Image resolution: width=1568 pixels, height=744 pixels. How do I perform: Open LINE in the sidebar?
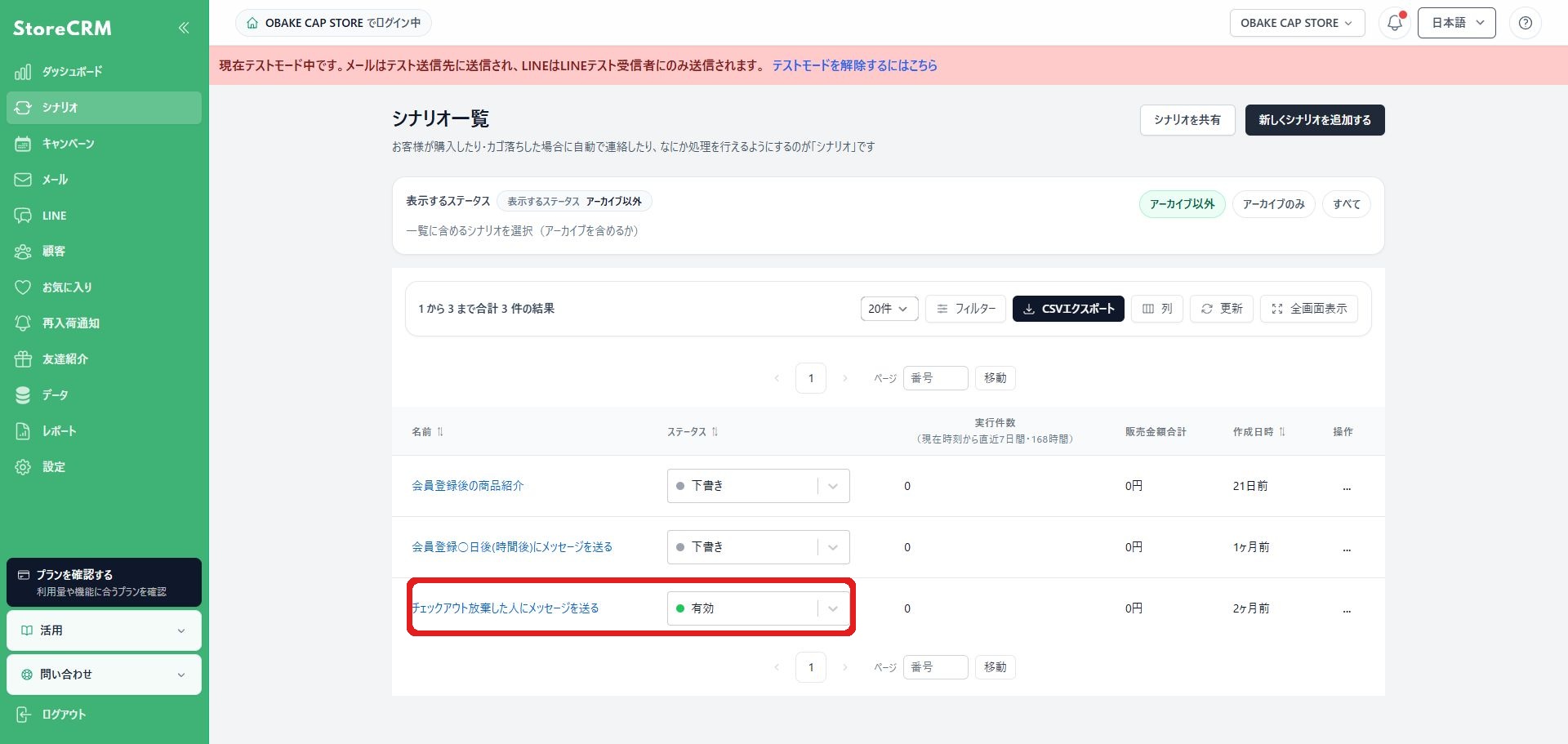(x=104, y=216)
